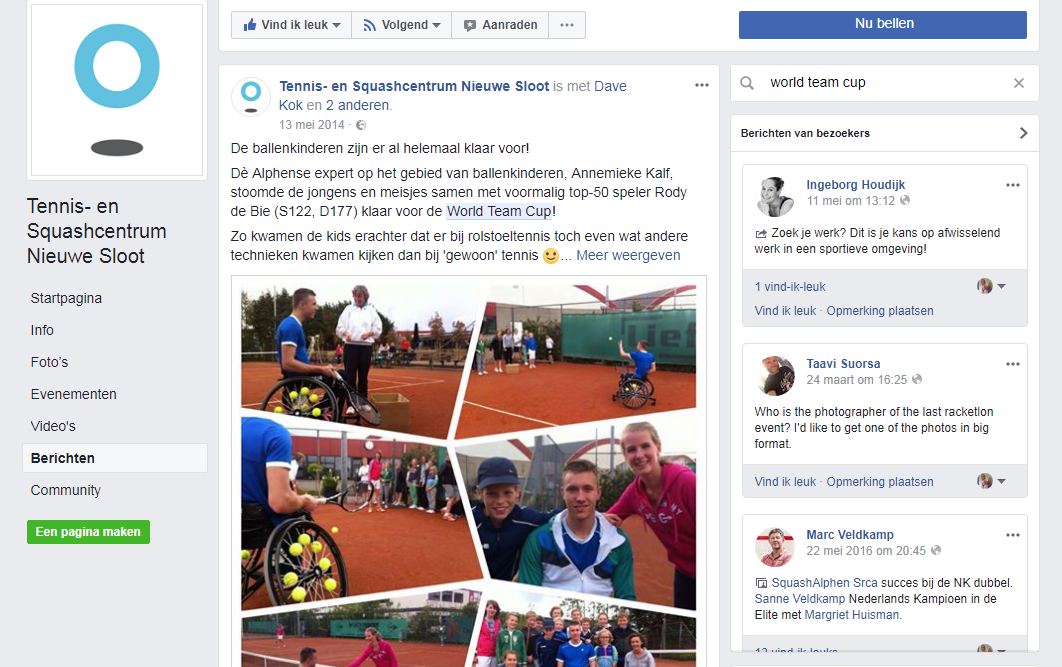Click the page search magnifier icon
1062x667 pixels.
tap(746, 83)
